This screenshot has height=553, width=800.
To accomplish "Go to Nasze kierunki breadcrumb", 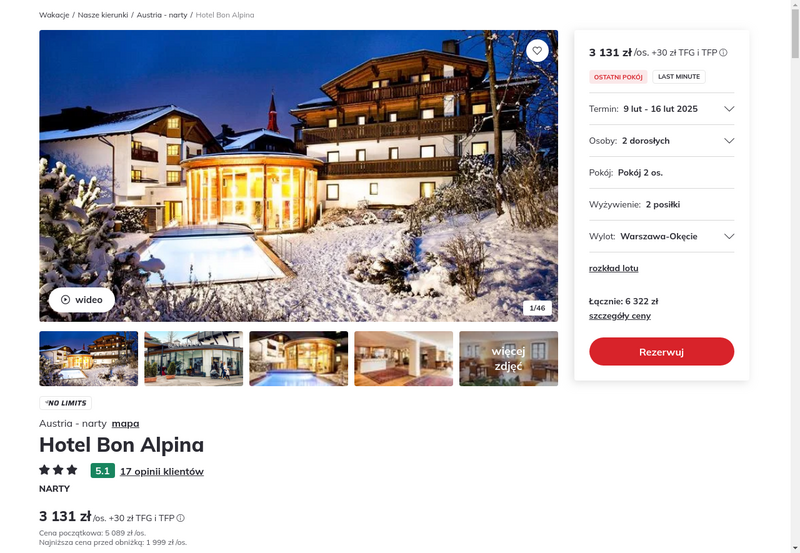I will [103, 15].
